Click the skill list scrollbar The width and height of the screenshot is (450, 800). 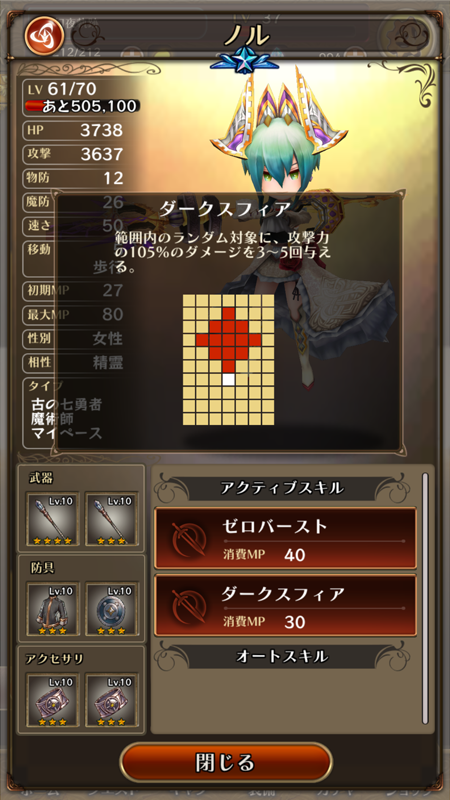425,598
